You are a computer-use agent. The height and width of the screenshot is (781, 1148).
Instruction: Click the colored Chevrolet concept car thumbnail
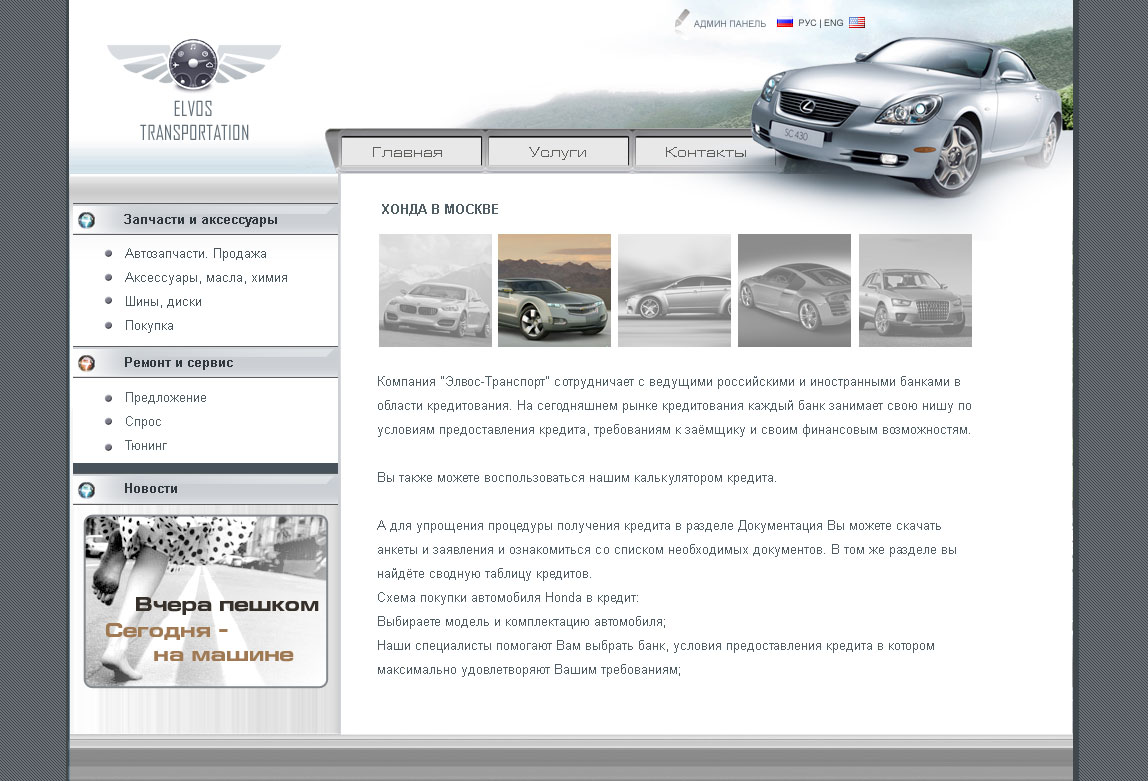[x=554, y=291]
